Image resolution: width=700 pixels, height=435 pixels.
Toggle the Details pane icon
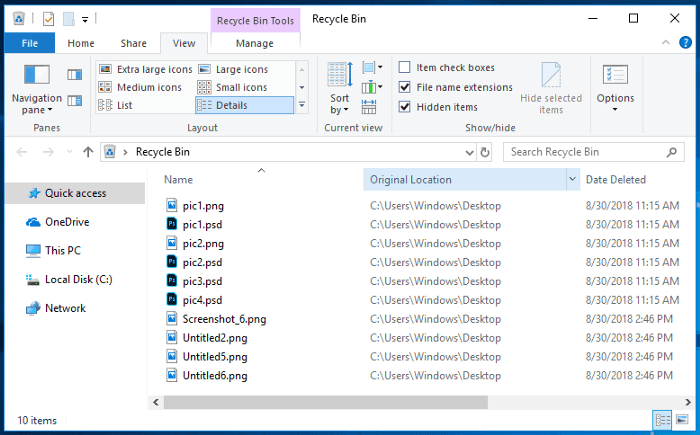(75, 101)
